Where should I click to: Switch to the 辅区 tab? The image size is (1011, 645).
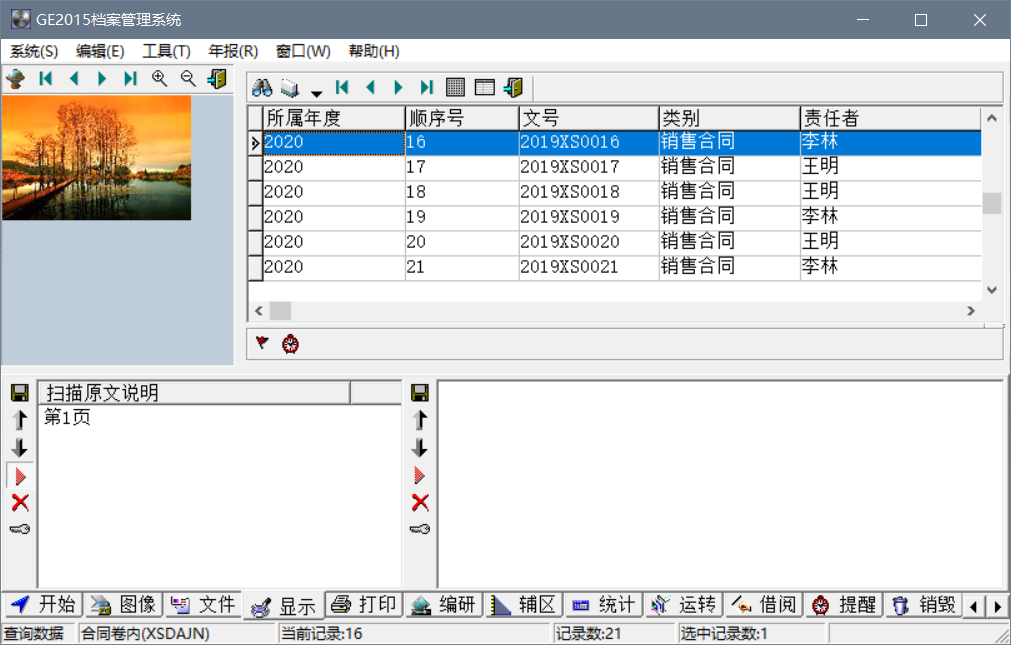point(524,605)
